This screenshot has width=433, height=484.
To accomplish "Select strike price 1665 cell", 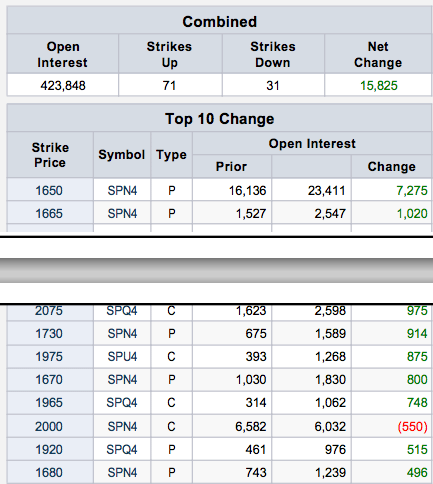I will click(x=50, y=213).
